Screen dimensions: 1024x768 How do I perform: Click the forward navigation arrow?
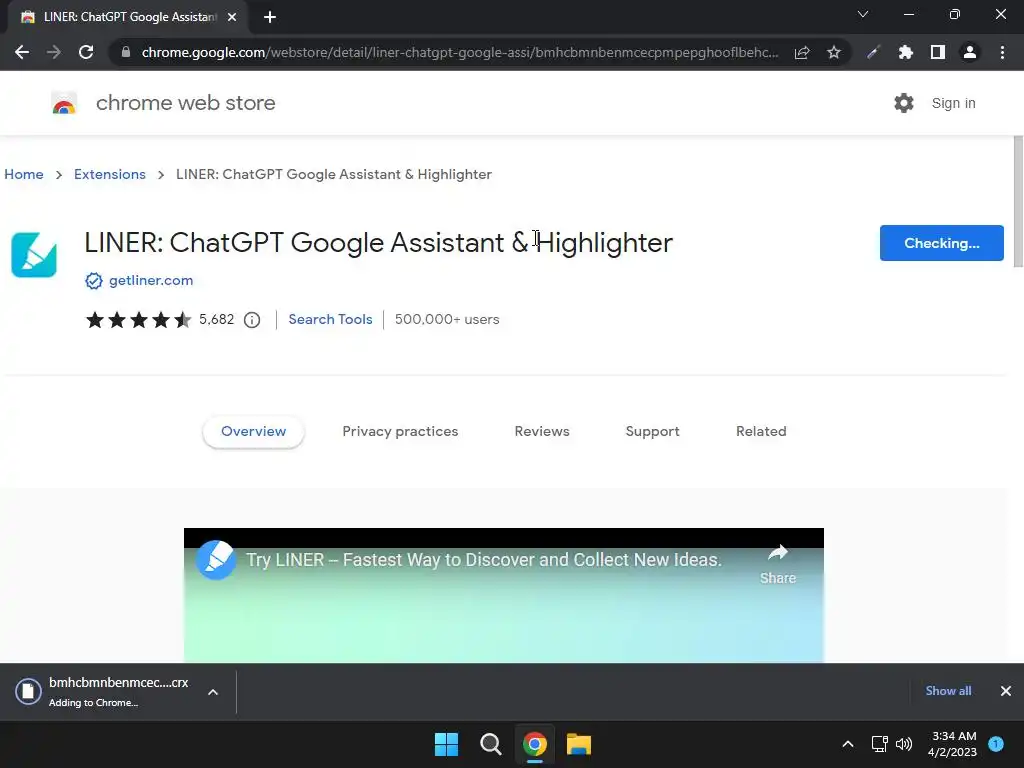click(54, 52)
